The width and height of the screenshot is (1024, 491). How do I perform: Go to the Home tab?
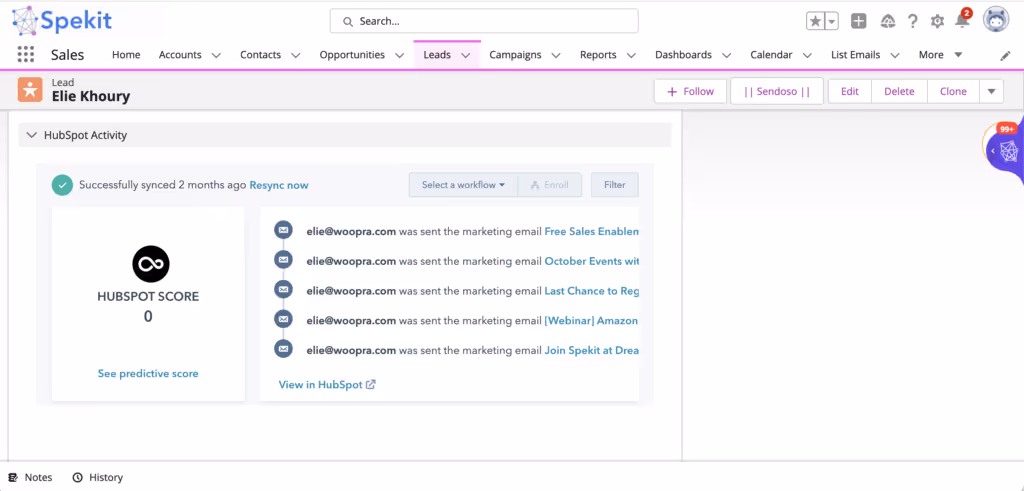click(x=126, y=55)
